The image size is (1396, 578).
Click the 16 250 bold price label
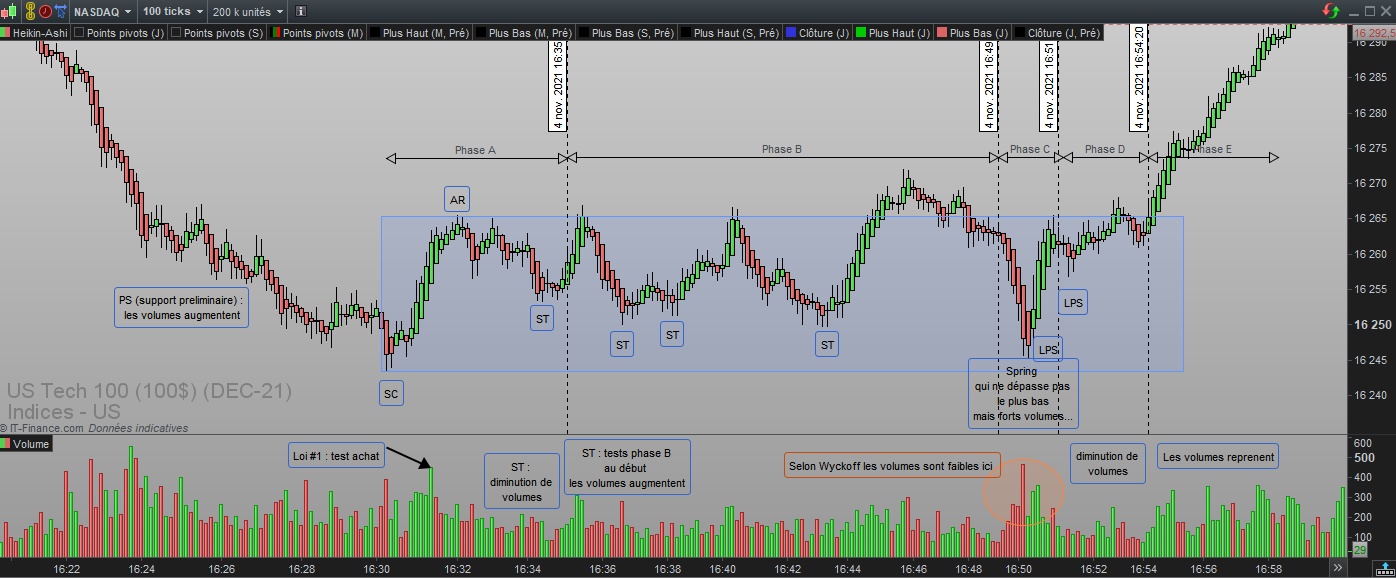pos(1371,324)
